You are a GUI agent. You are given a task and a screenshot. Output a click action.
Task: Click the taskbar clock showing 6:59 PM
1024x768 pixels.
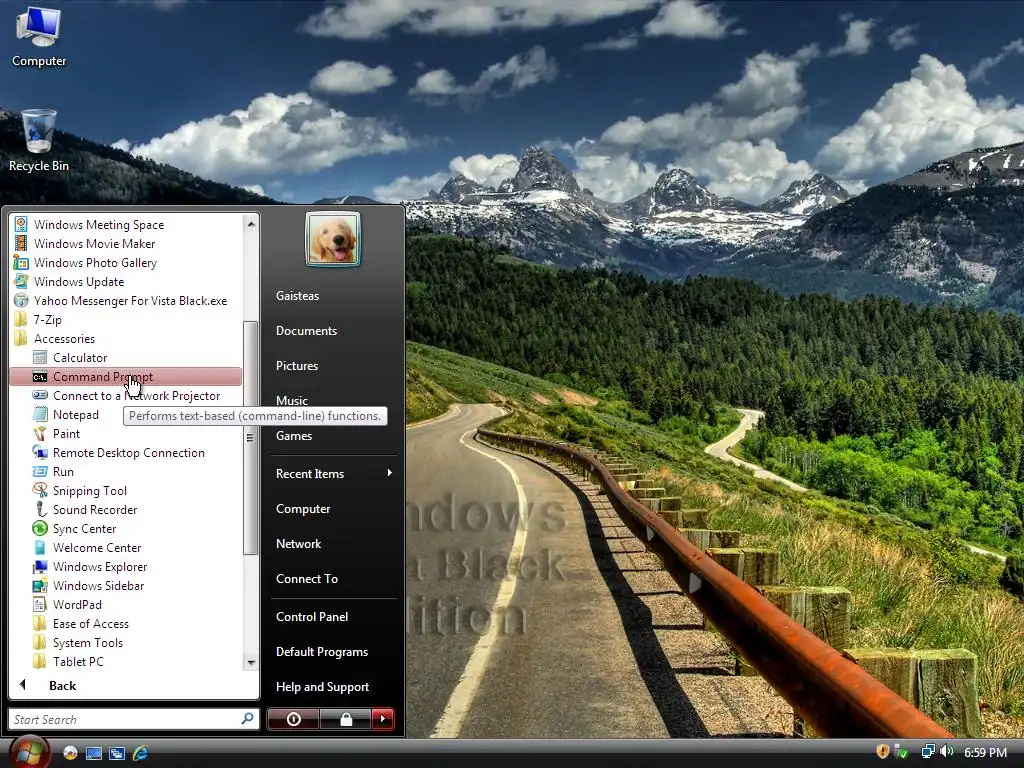(985, 752)
